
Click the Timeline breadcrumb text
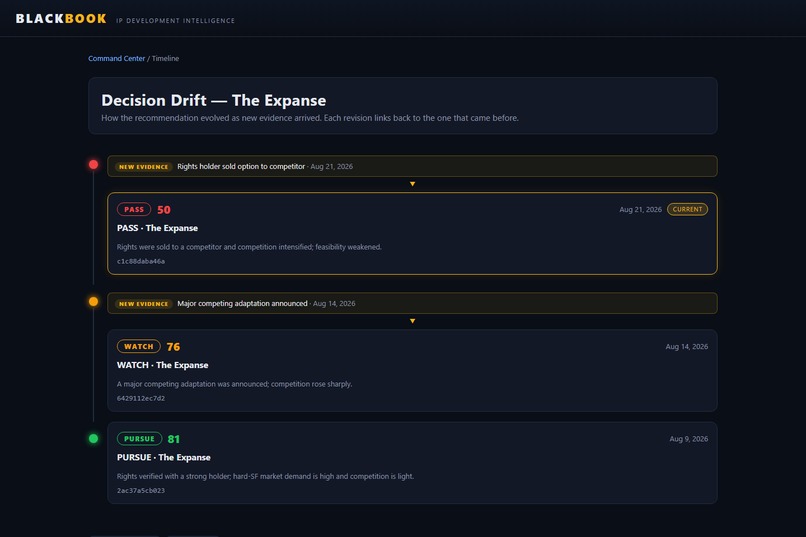tap(166, 59)
